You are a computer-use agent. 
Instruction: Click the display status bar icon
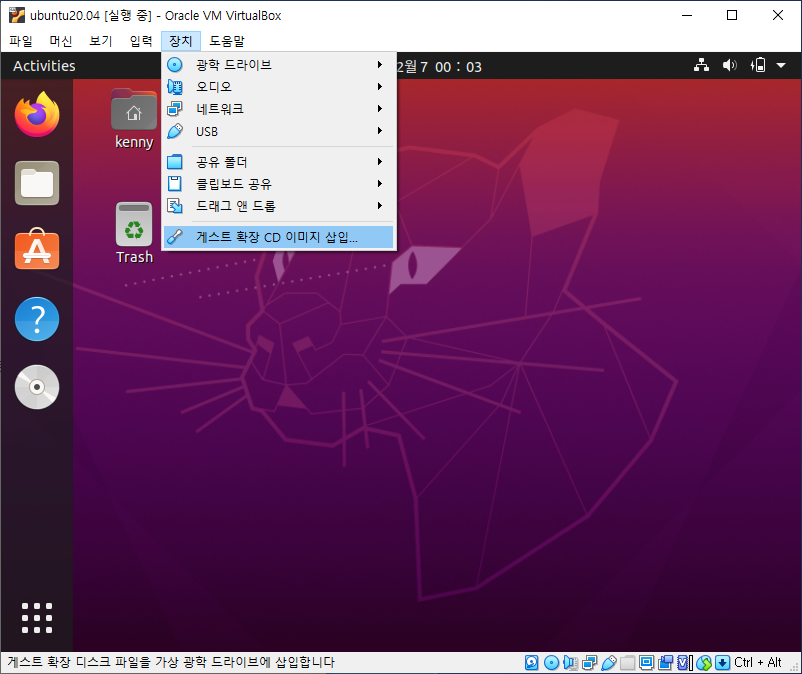click(x=647, y=663)
